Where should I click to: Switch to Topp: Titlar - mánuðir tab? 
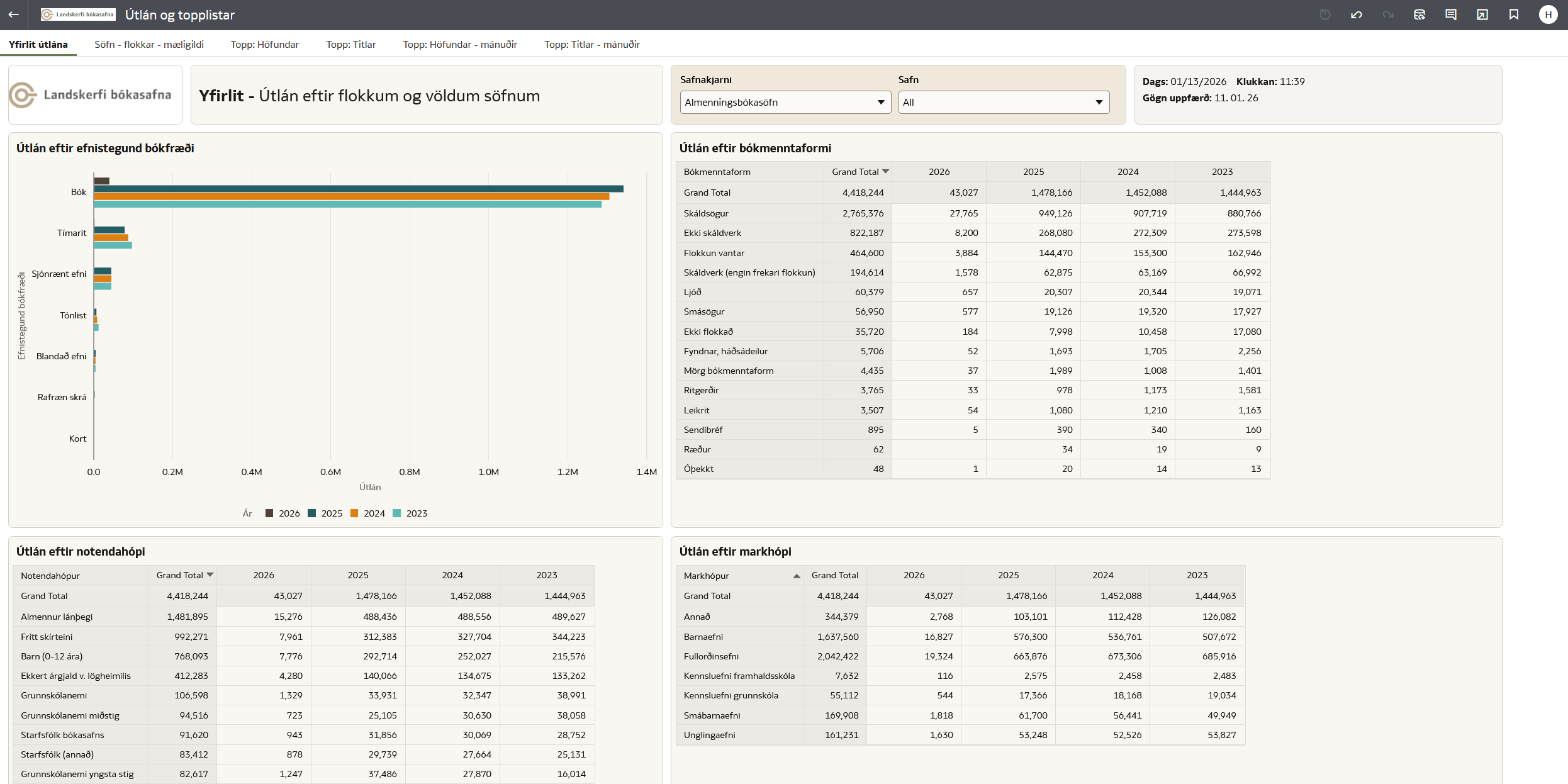(591, 44)
